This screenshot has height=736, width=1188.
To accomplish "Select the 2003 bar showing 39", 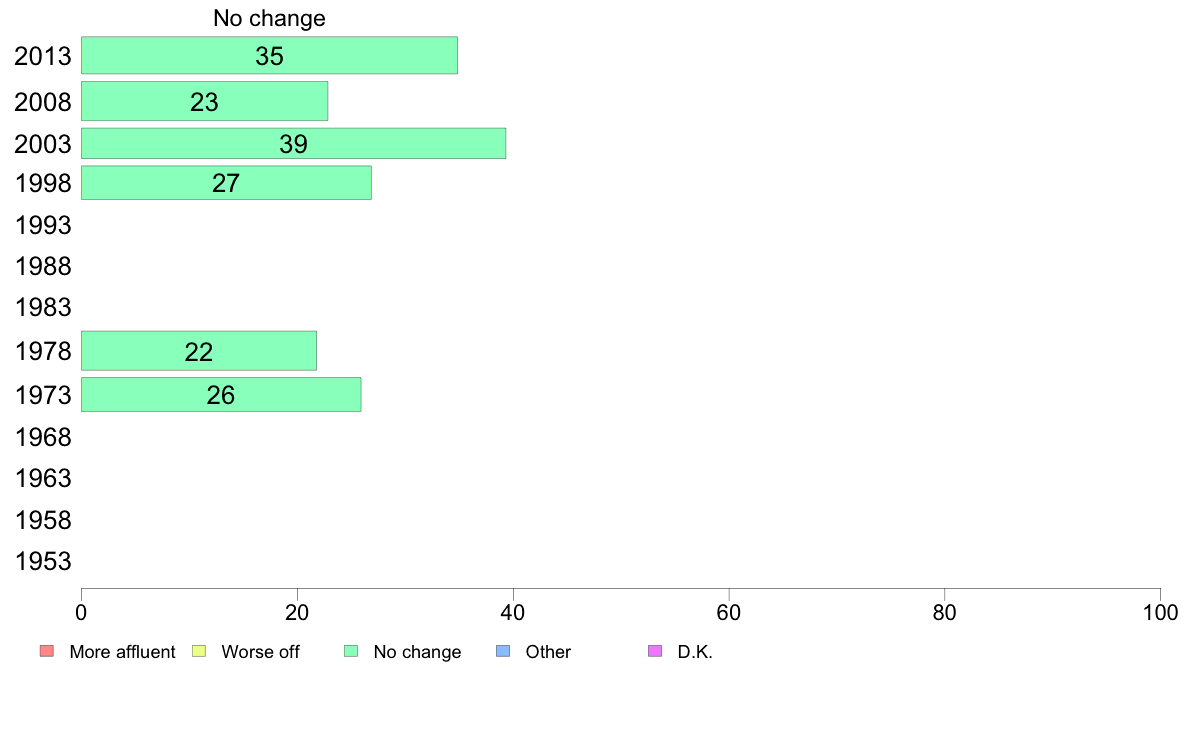I will [293, 143].
